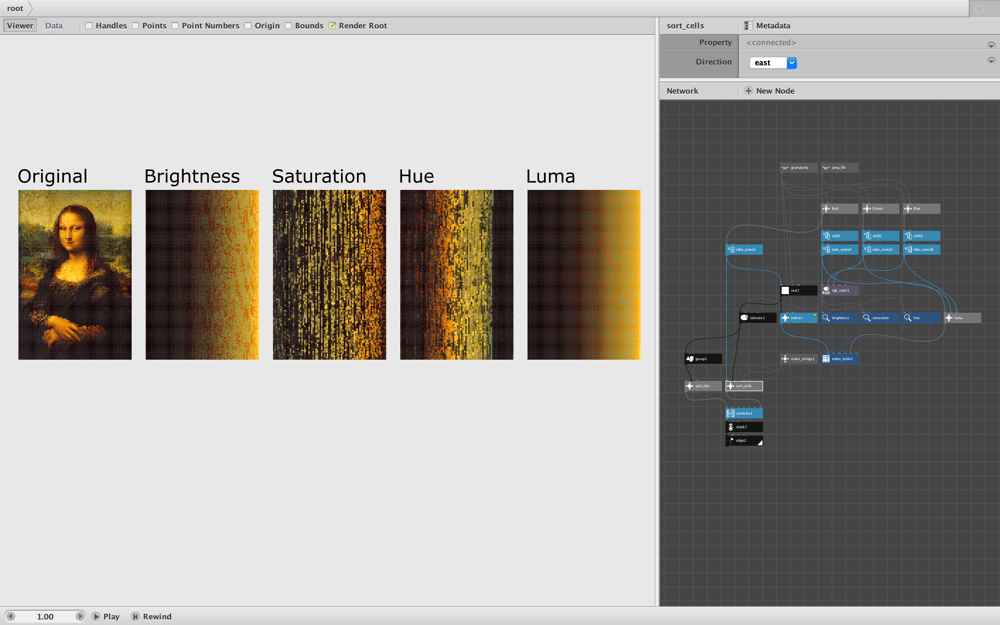The image size is (1000, 625).
Task: Select the group1 node
Action: coord(703,359)
